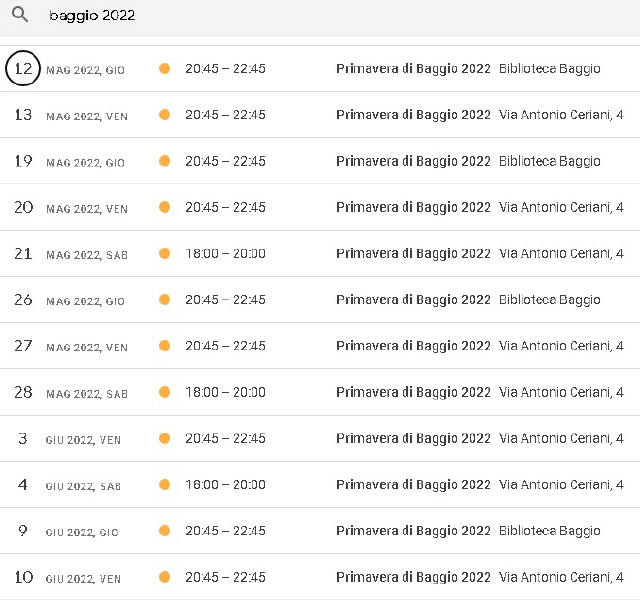The image size is (640, 600).
Task: Click the 18:00 – 20:00 time on 28 MAG
Action: [225, 392]
